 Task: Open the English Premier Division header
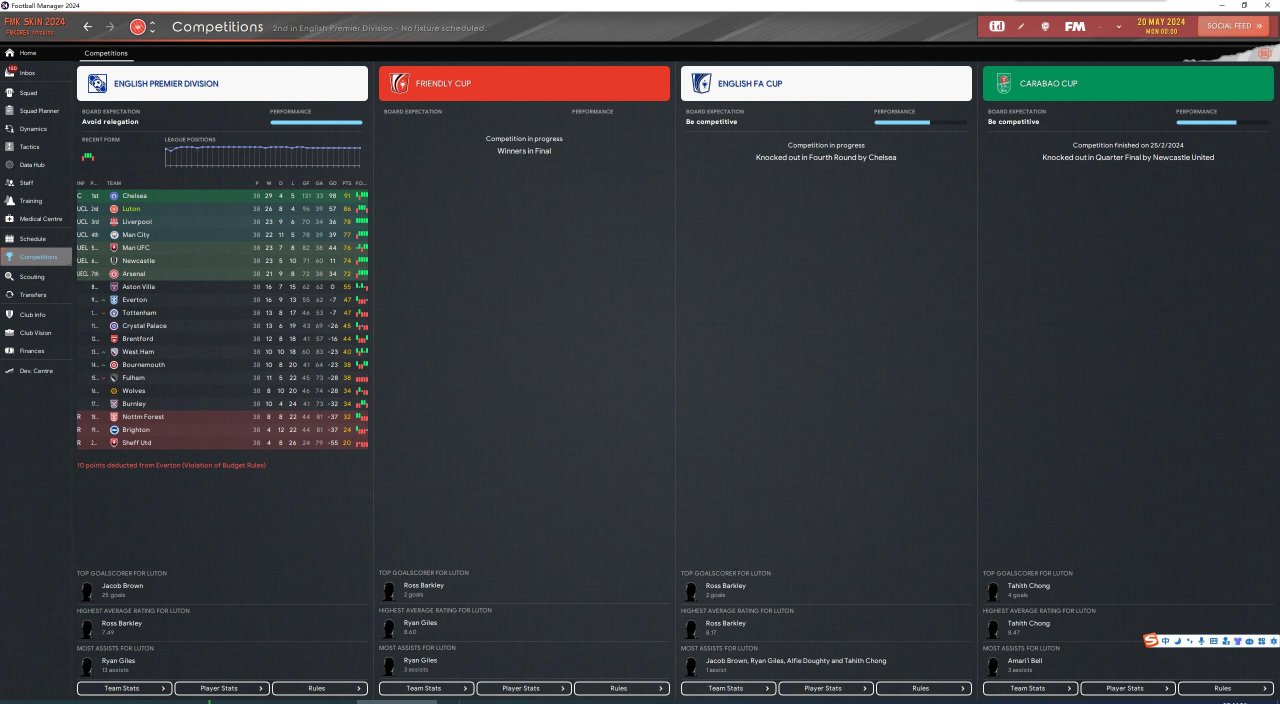[x=222, y=84]
